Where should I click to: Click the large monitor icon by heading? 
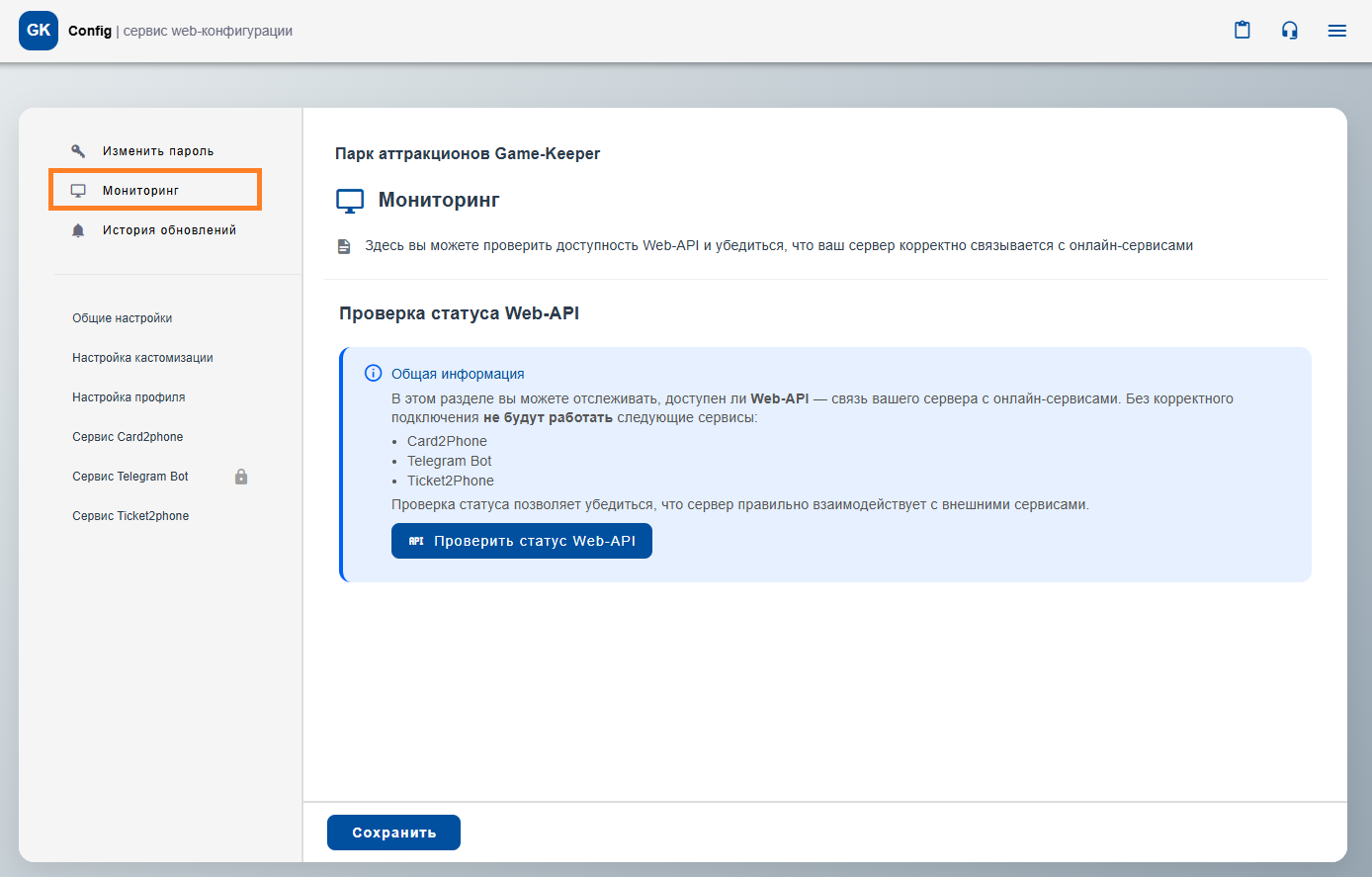350,201
